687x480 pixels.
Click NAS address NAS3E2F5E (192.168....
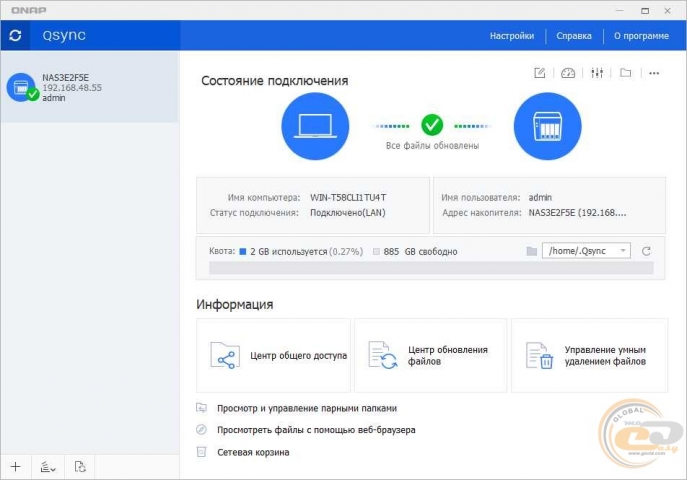pos(577,213)
